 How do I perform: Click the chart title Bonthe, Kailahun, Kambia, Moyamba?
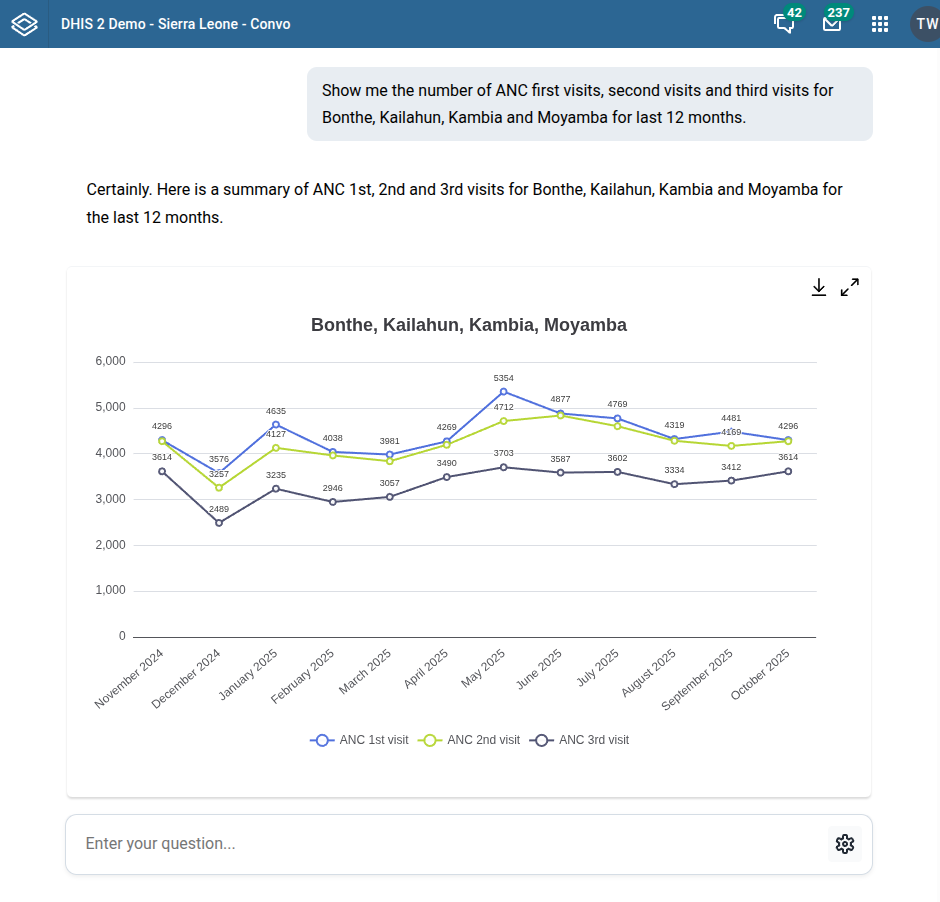click(469, 325)
